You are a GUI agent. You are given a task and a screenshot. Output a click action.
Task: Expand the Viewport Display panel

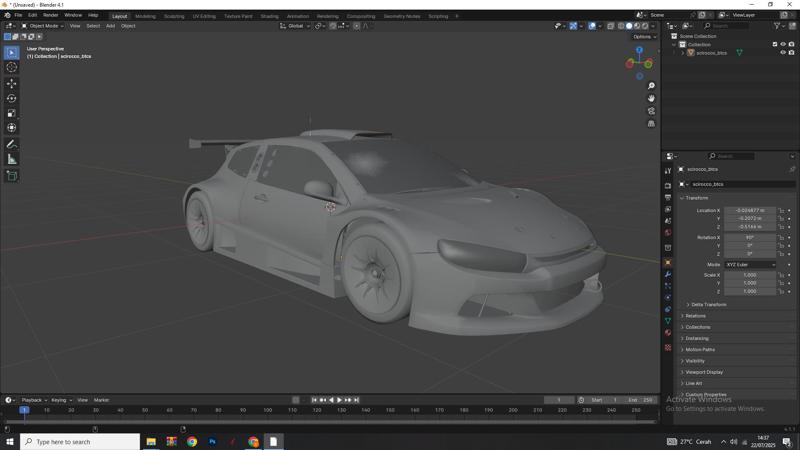(x=704, y=372)
